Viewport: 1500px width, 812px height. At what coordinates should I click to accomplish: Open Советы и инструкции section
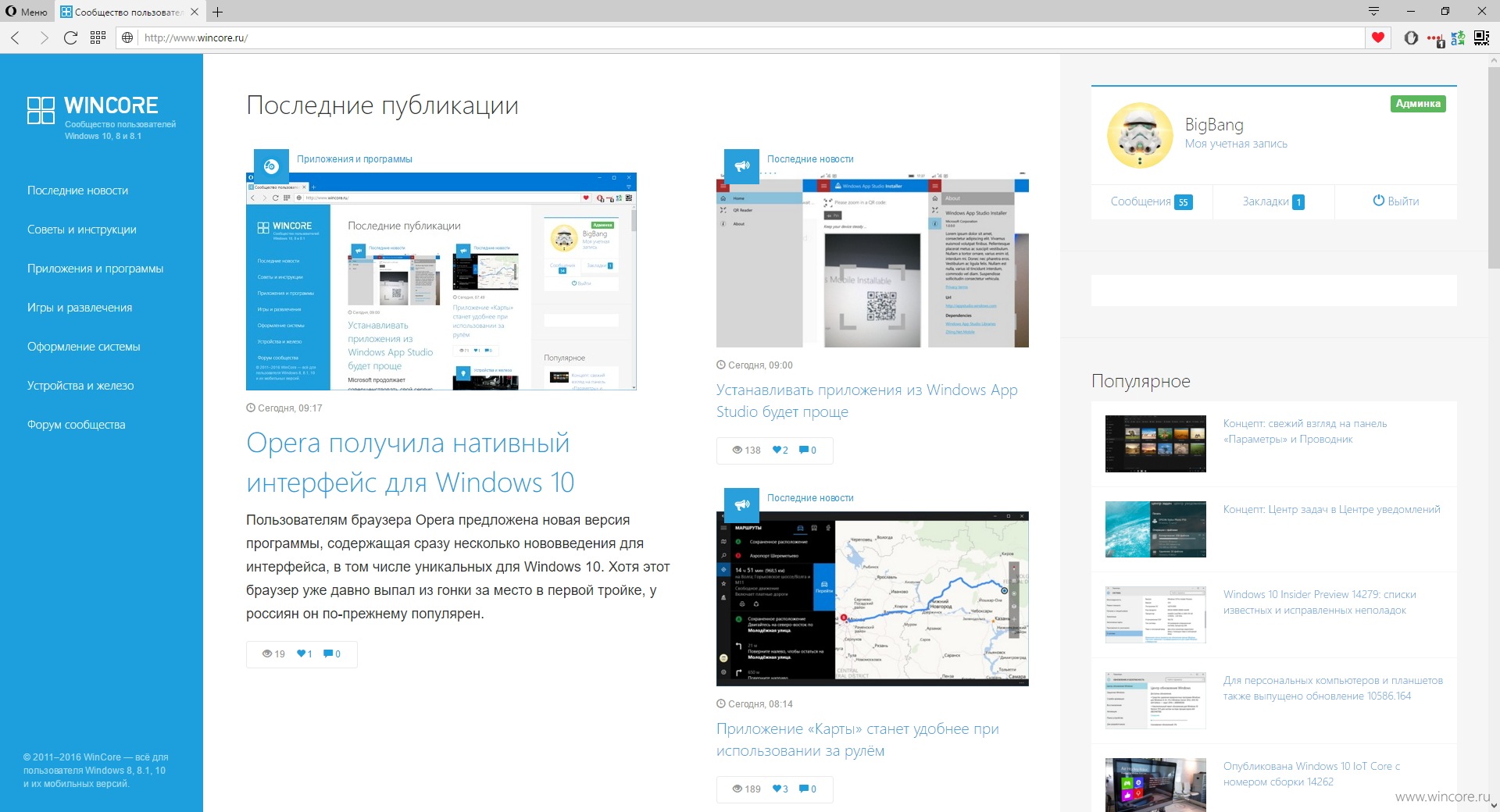[81, 230]
